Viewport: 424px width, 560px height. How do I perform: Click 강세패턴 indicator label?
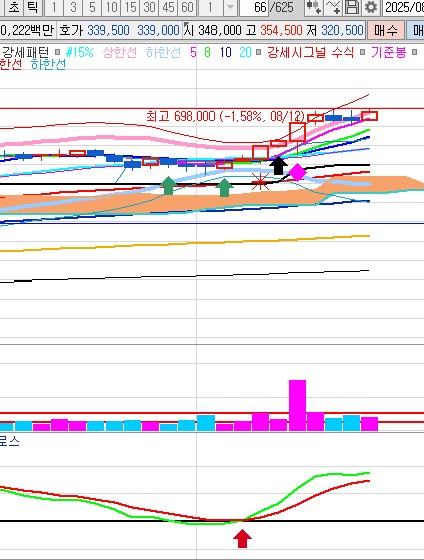tap(25, 52)
